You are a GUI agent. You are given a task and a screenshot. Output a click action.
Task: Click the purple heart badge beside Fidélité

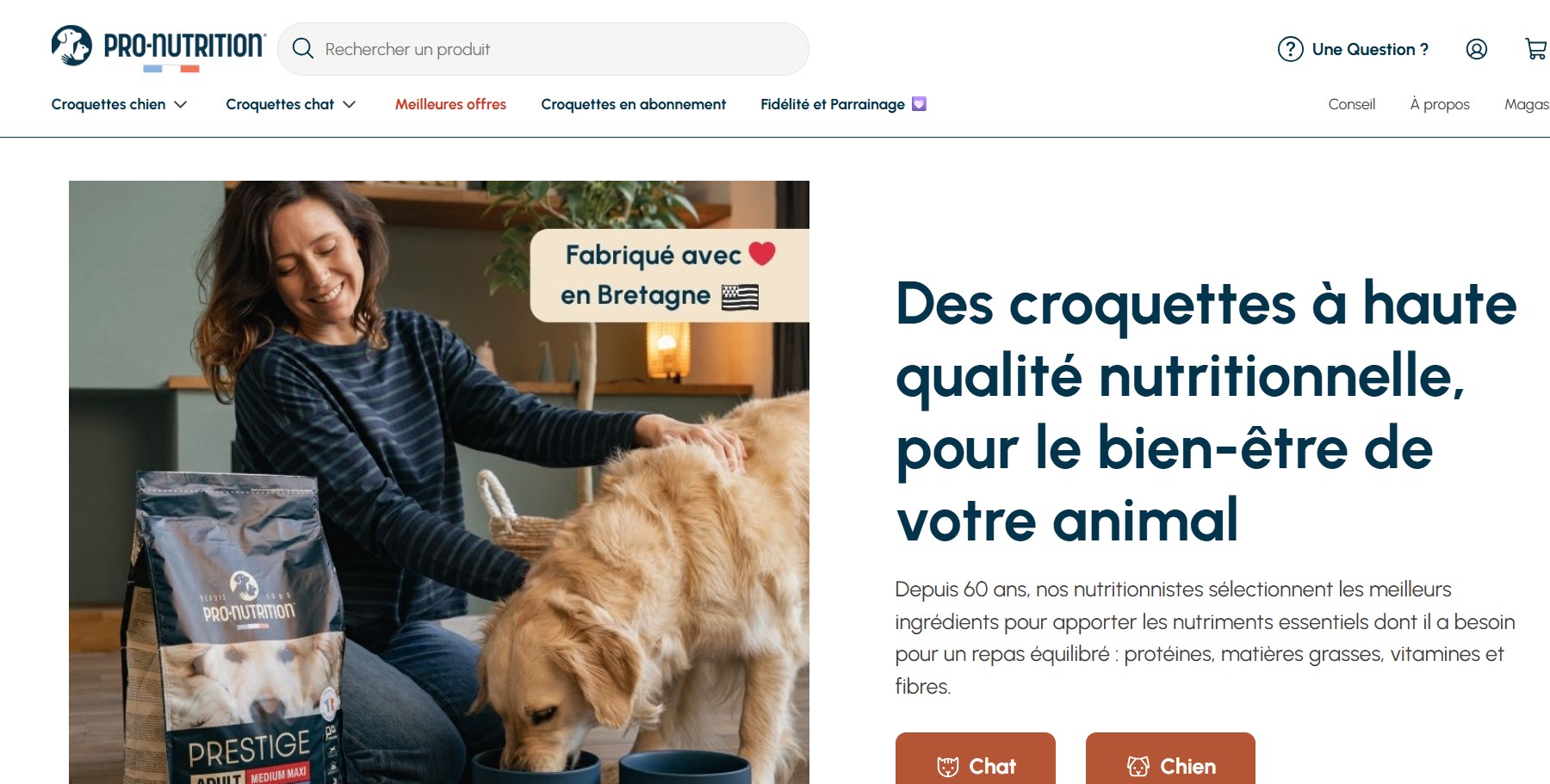pos(919,104)
